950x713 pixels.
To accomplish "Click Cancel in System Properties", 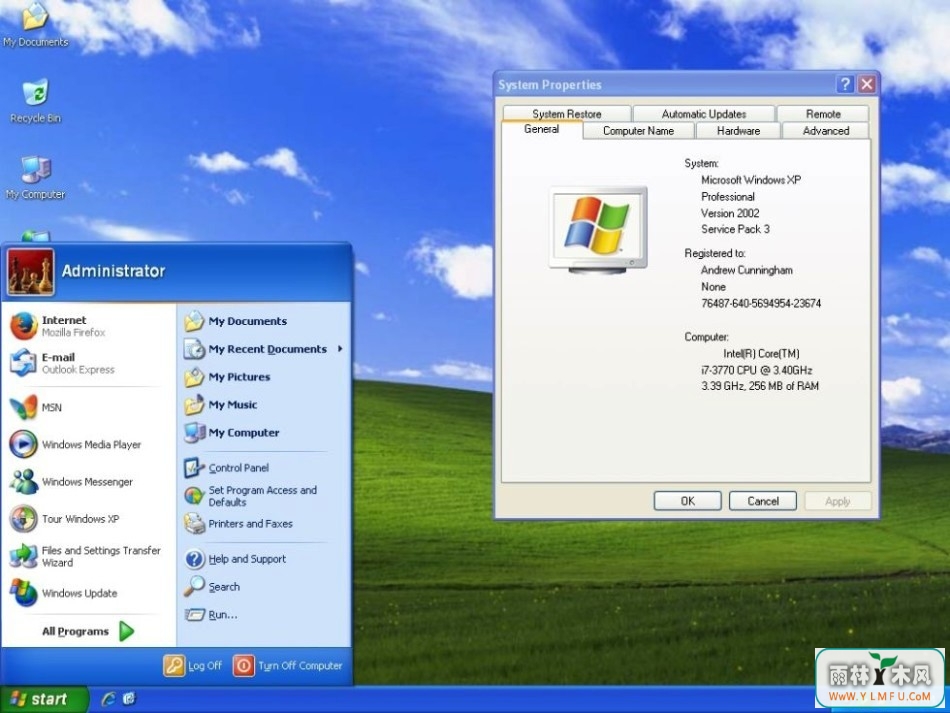I will tap(763, 501).
